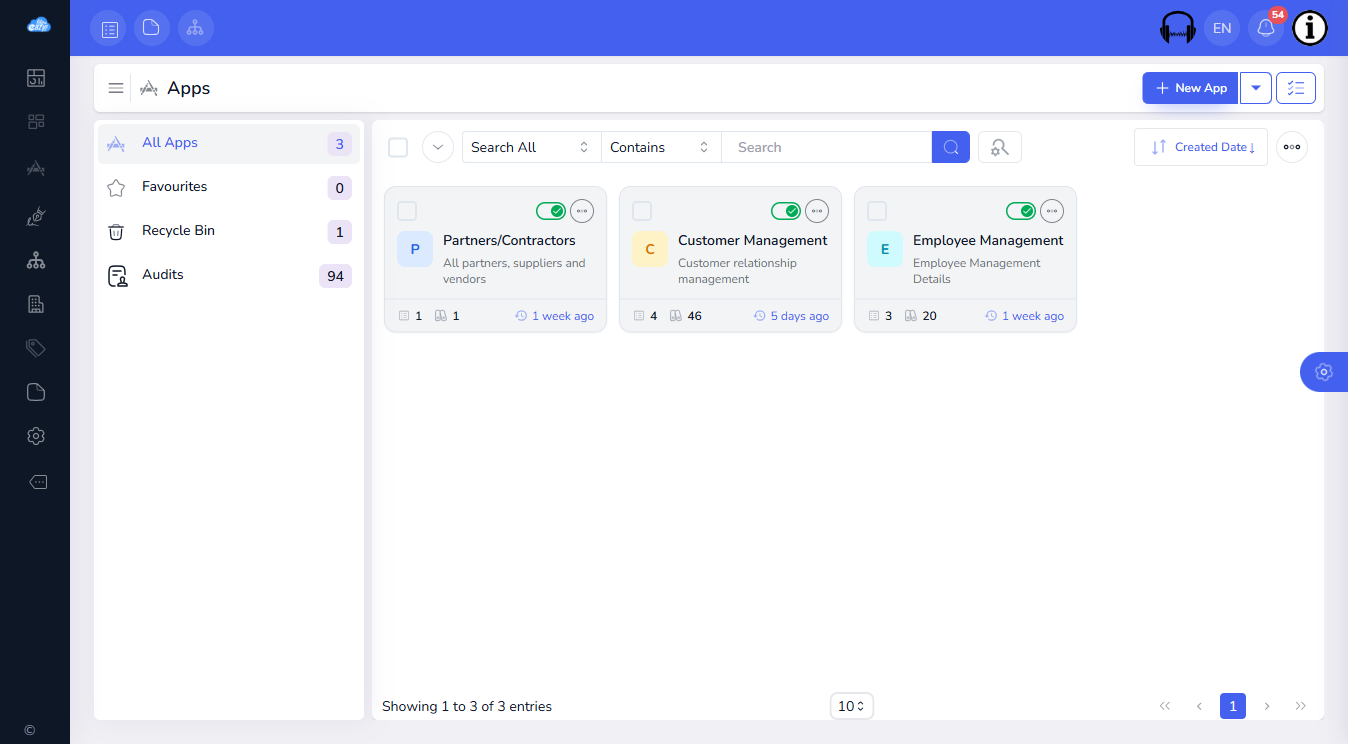Open the settings gear in left sidebar
Viewport: 1348px width, 744px height.
36,436
